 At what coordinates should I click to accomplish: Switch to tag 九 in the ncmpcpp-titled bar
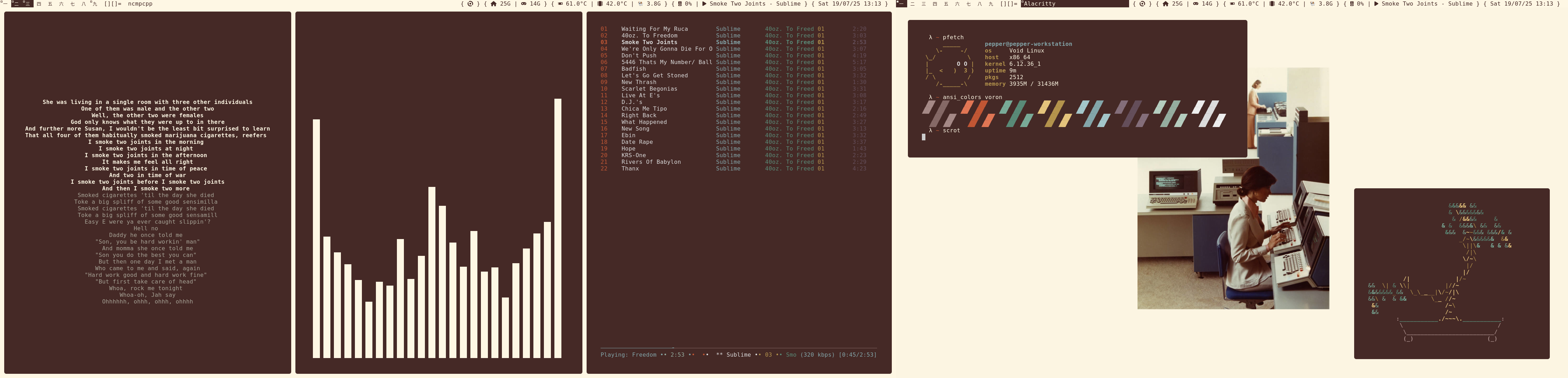point(95,3)
